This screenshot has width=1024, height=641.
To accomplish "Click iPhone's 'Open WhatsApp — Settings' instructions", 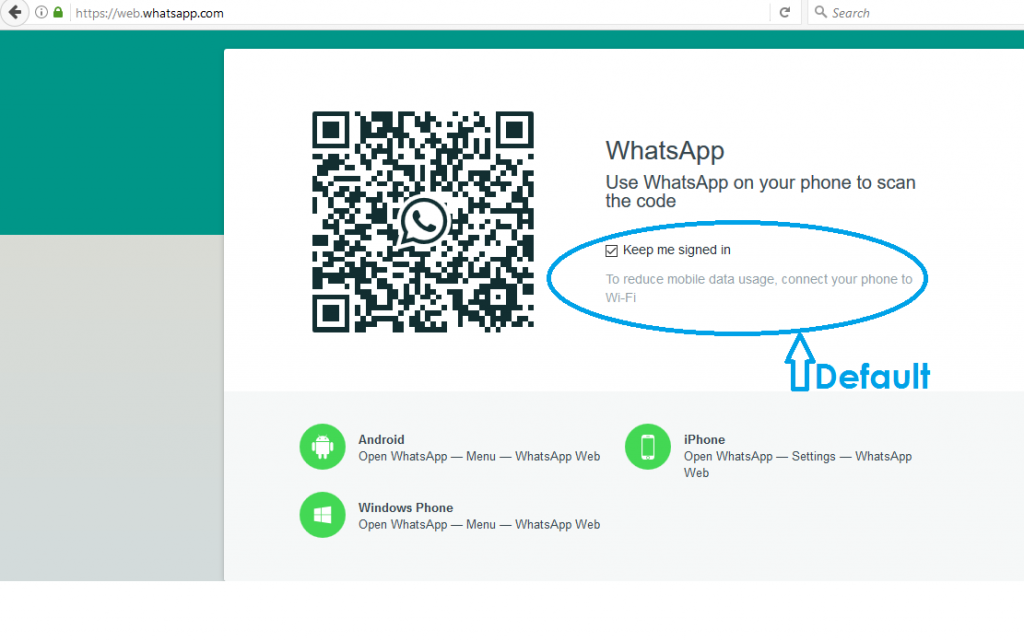I will (797, 464).
